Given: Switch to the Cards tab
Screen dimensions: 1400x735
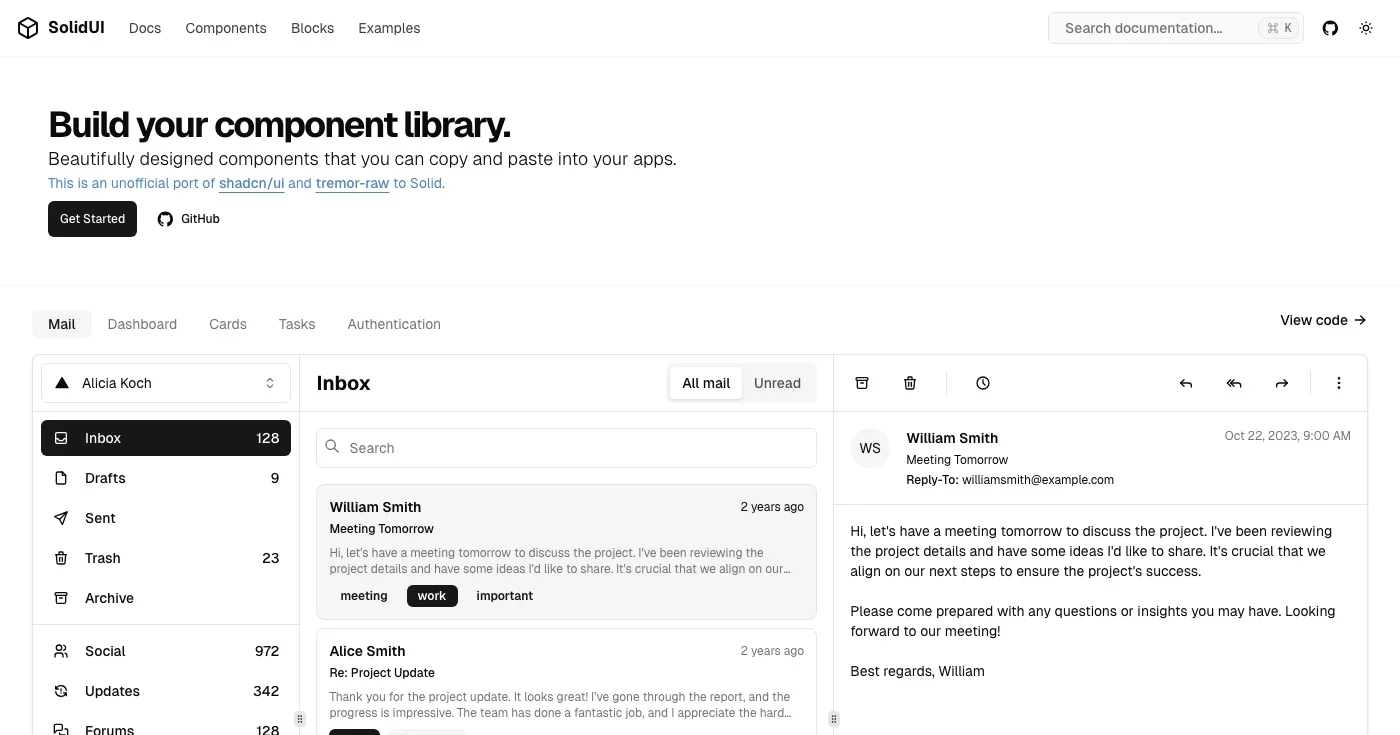Looking at the screenshot, I should (228, 324).
